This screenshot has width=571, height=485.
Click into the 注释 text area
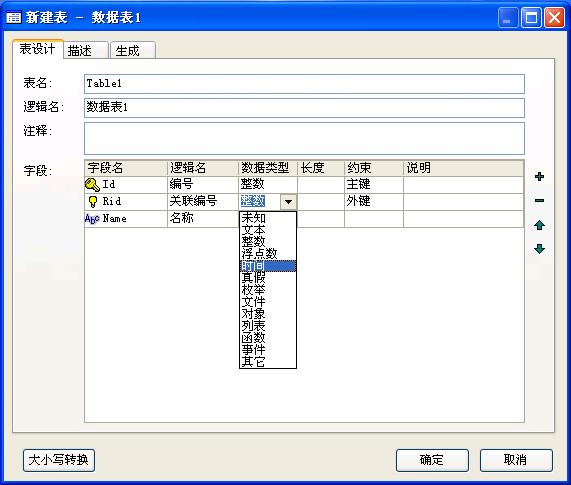(x=304, y=138)
